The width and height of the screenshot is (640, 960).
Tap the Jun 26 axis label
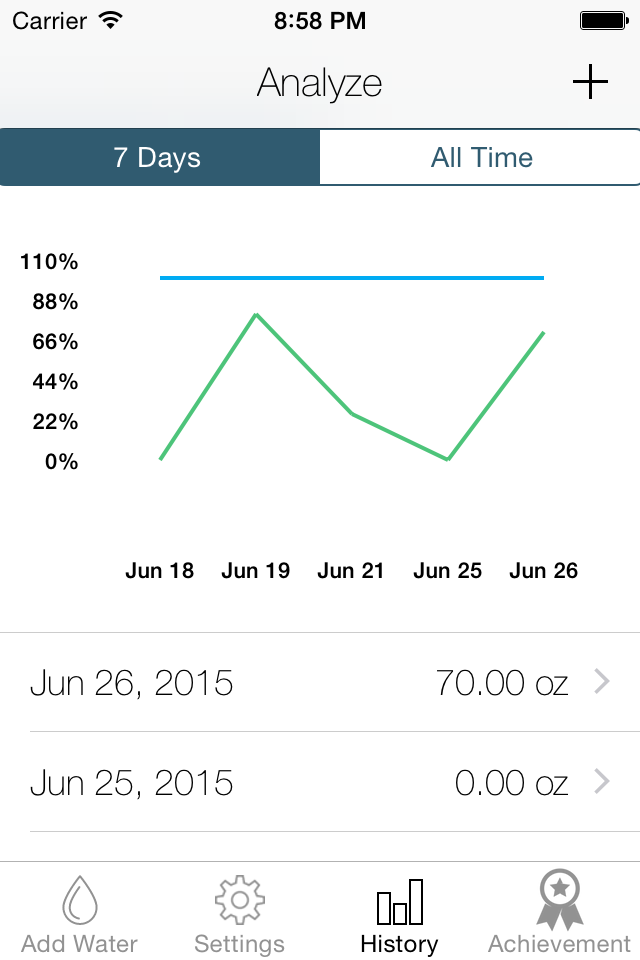pos(544,571)
